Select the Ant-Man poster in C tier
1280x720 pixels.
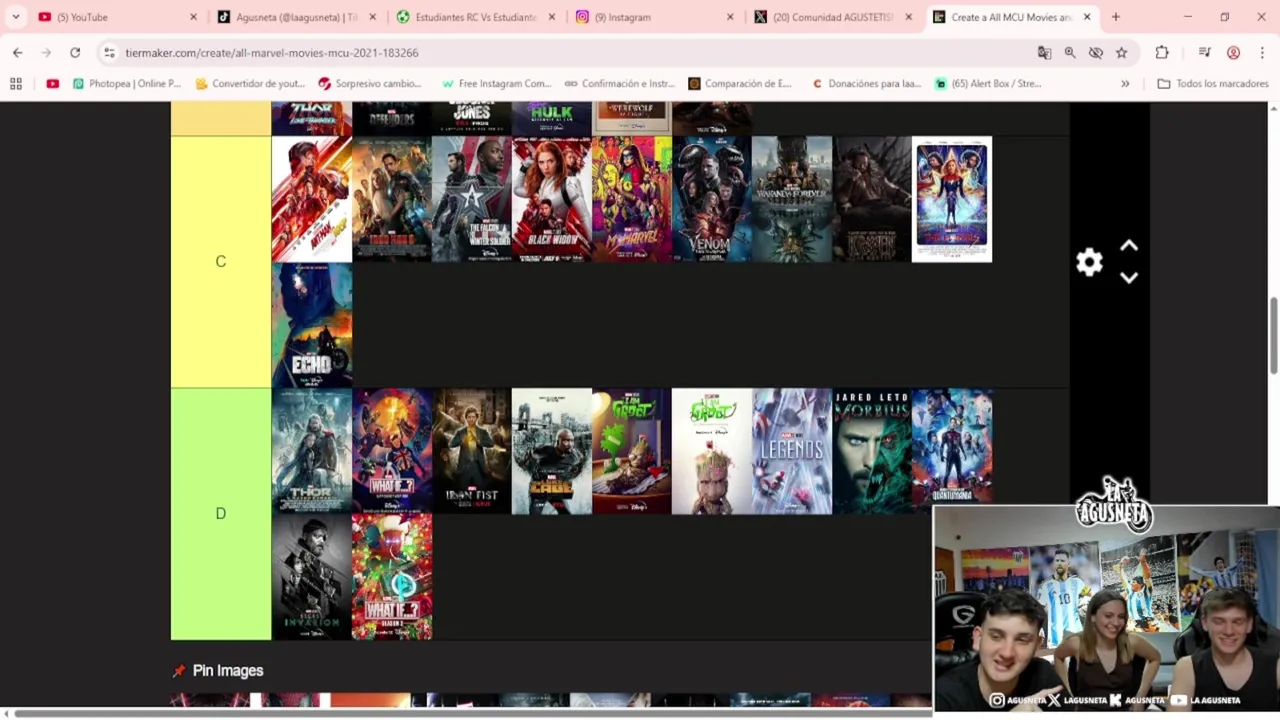312,199
